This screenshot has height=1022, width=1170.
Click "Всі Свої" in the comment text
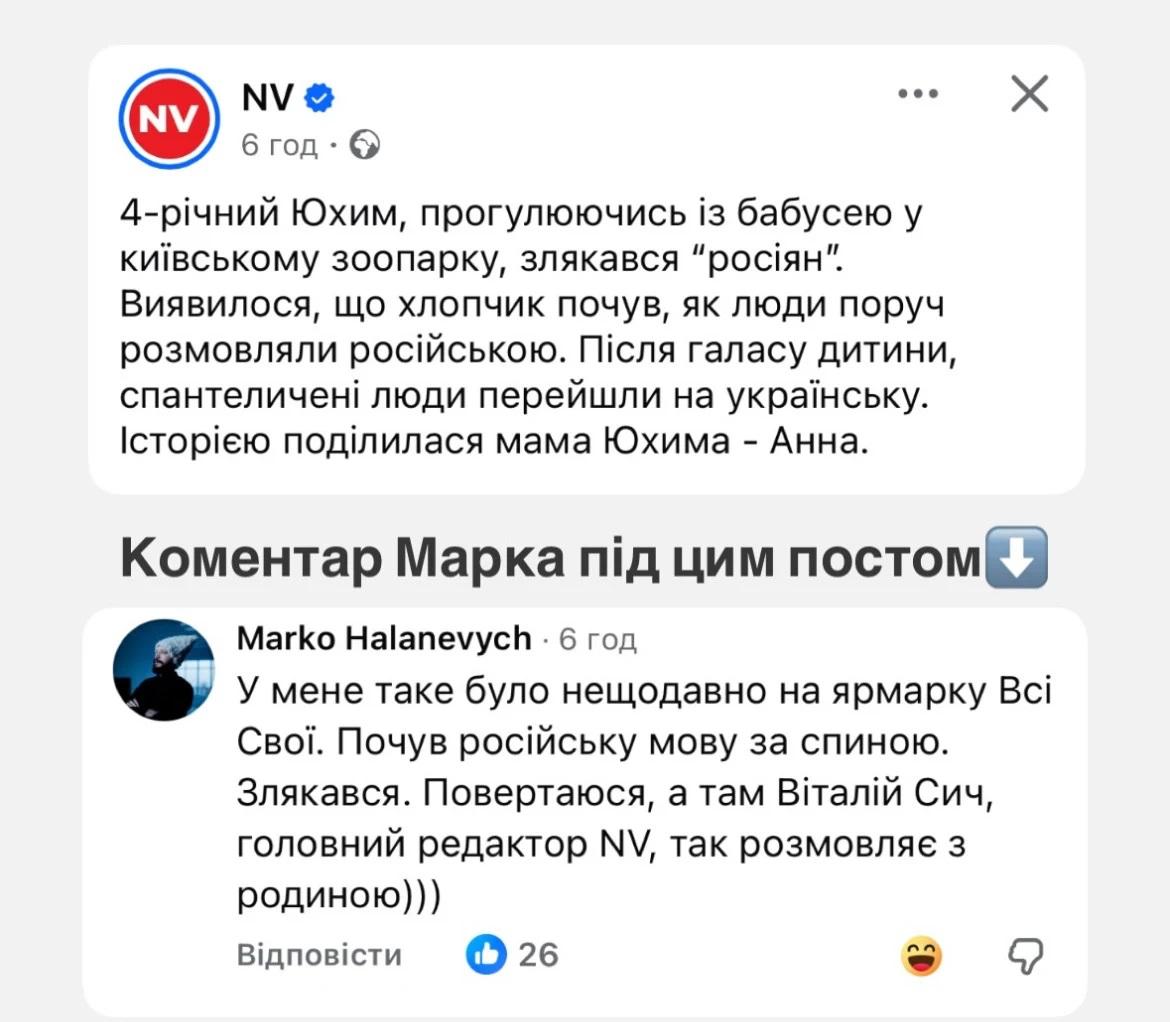pyautogui.click(x=1008, y=690)
